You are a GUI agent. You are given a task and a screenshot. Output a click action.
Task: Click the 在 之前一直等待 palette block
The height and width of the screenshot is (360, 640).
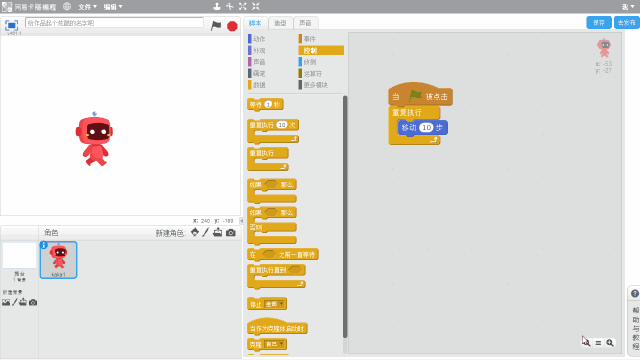[x=283, y=255]
